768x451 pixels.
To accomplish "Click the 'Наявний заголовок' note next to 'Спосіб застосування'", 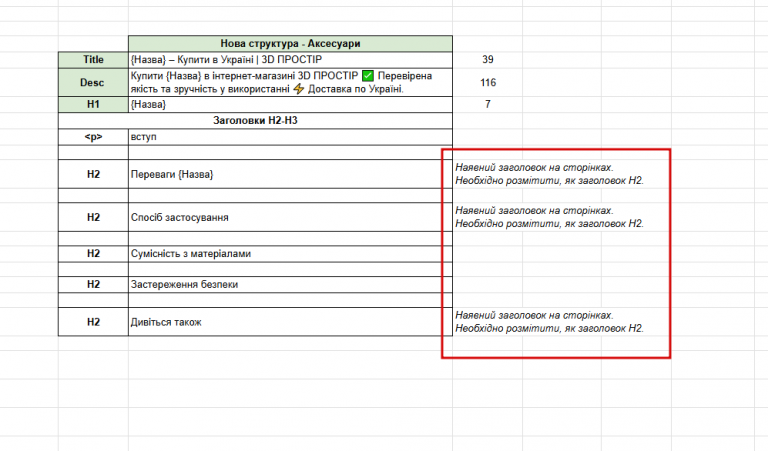I will point(549,217).
